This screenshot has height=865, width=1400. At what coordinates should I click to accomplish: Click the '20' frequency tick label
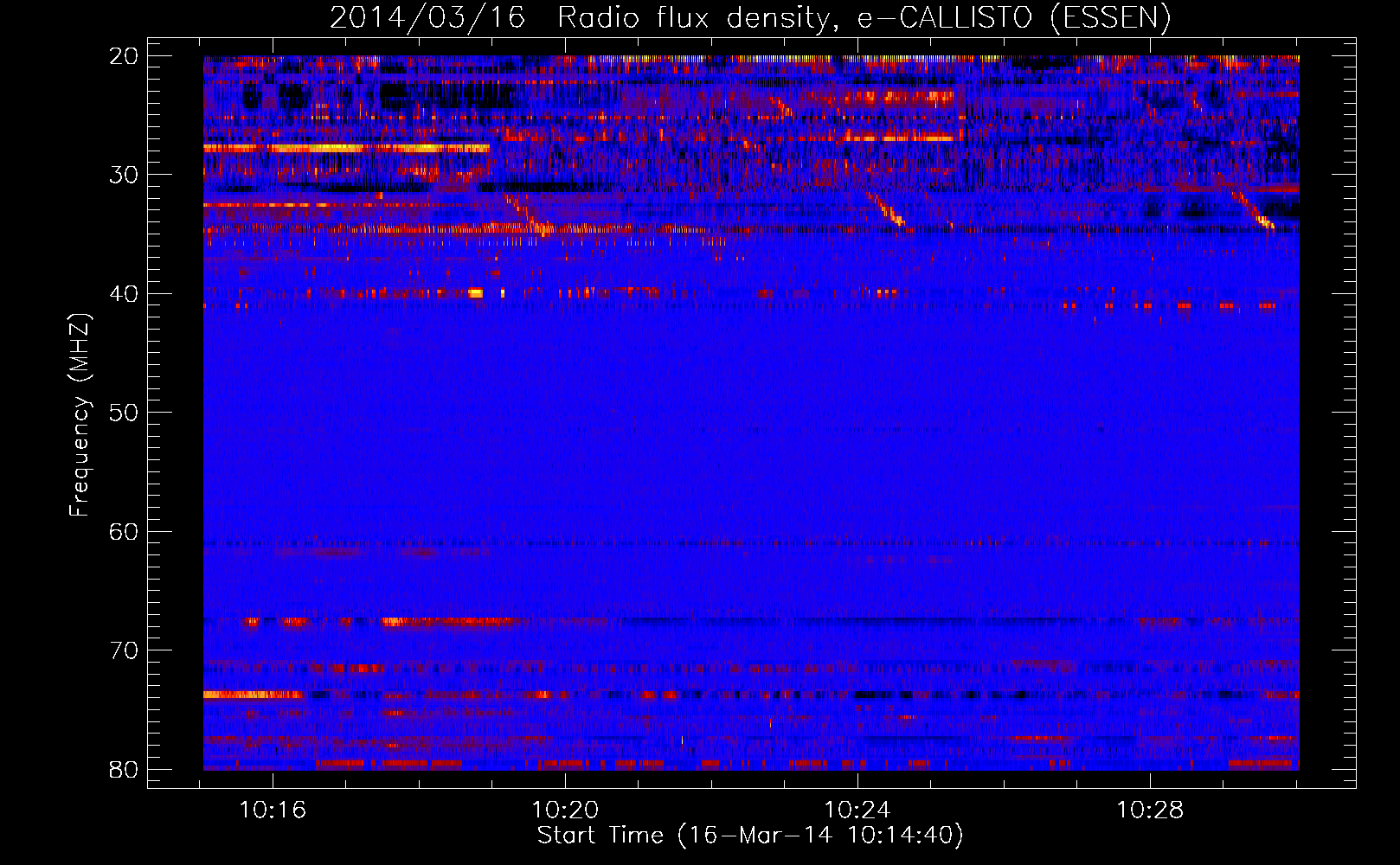click(124, 56)
